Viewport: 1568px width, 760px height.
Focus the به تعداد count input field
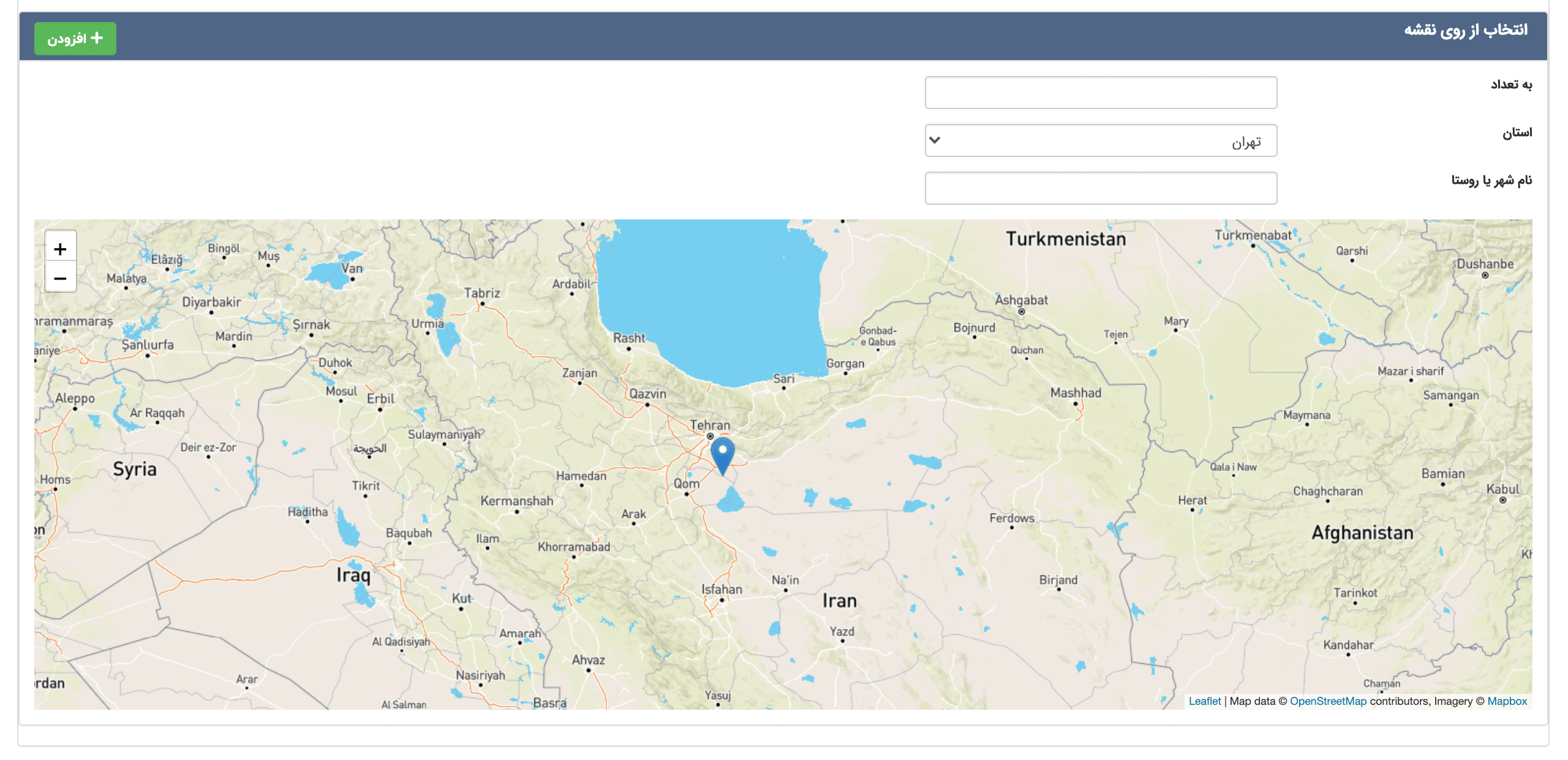coord(1101,93)
